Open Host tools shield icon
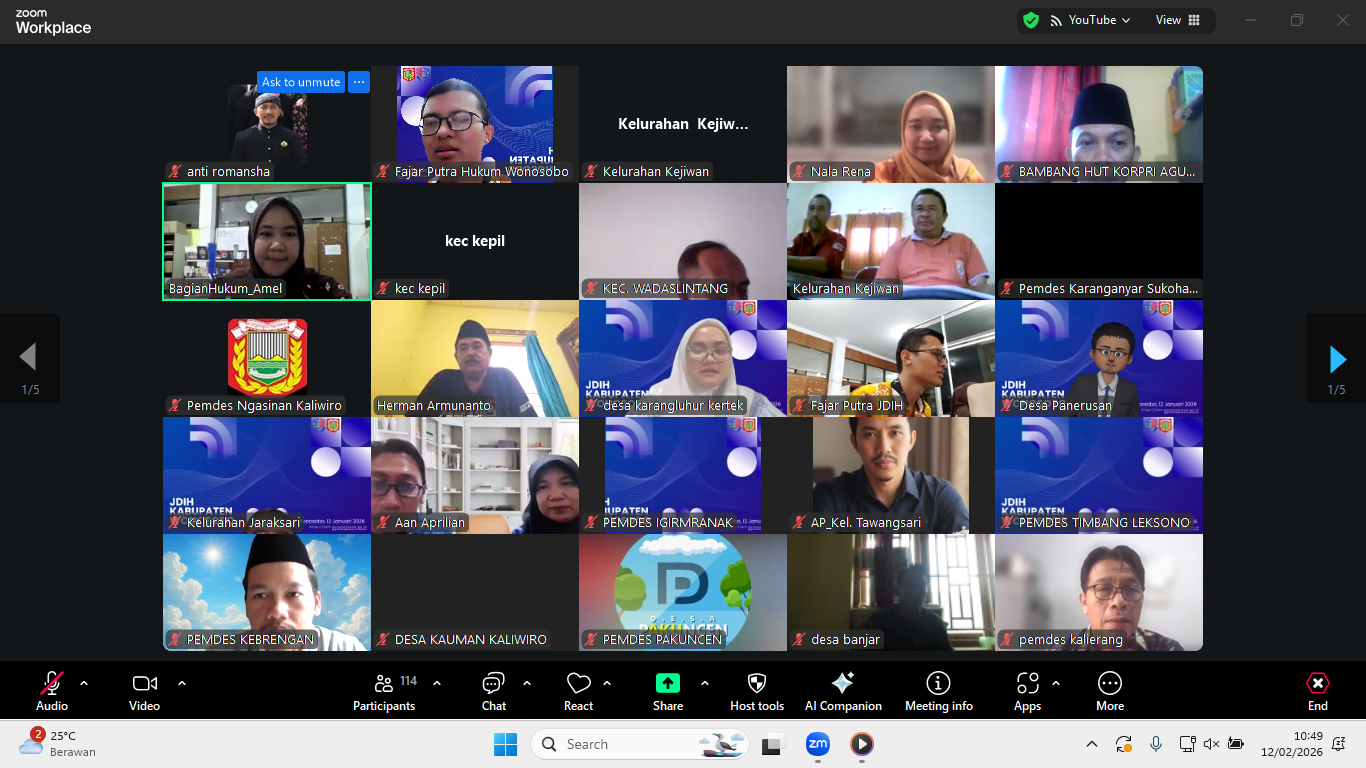This screenshot has height=768, width=1366. pyautogui.click(x=757, y=691)
